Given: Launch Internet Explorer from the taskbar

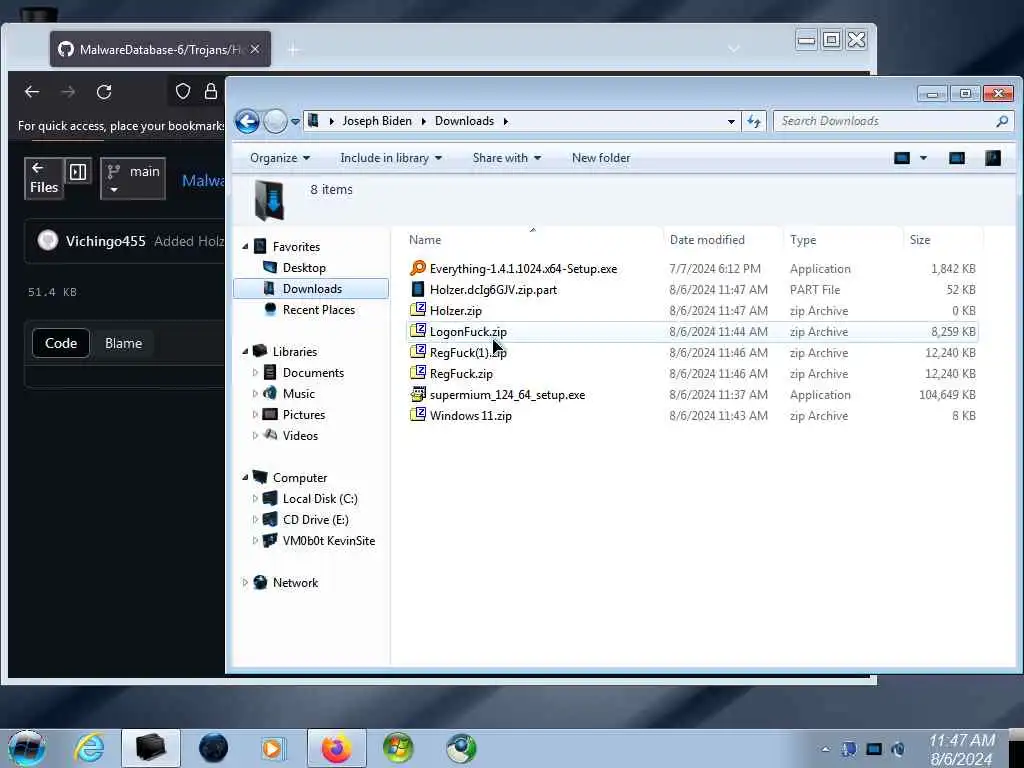Looking at the screenshot, I should click(89, 748).
